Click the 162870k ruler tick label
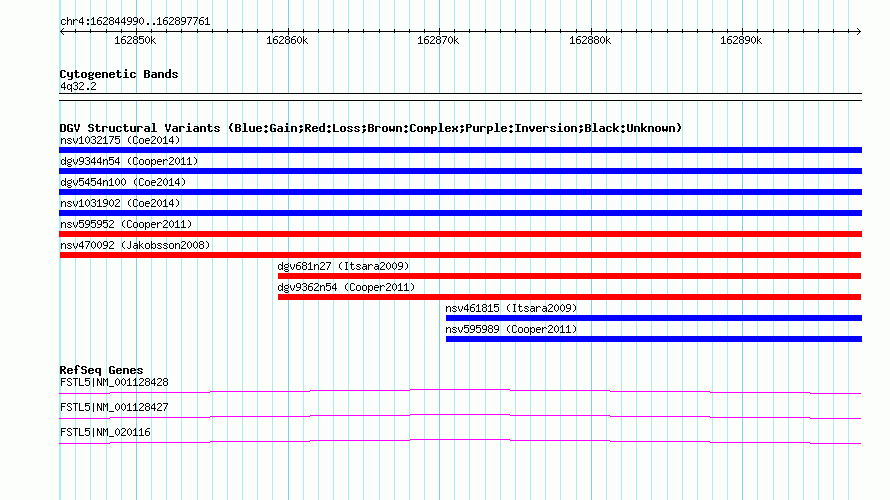Screen dimensions: 890x500 pyautogui.click(x=438, y=40)
